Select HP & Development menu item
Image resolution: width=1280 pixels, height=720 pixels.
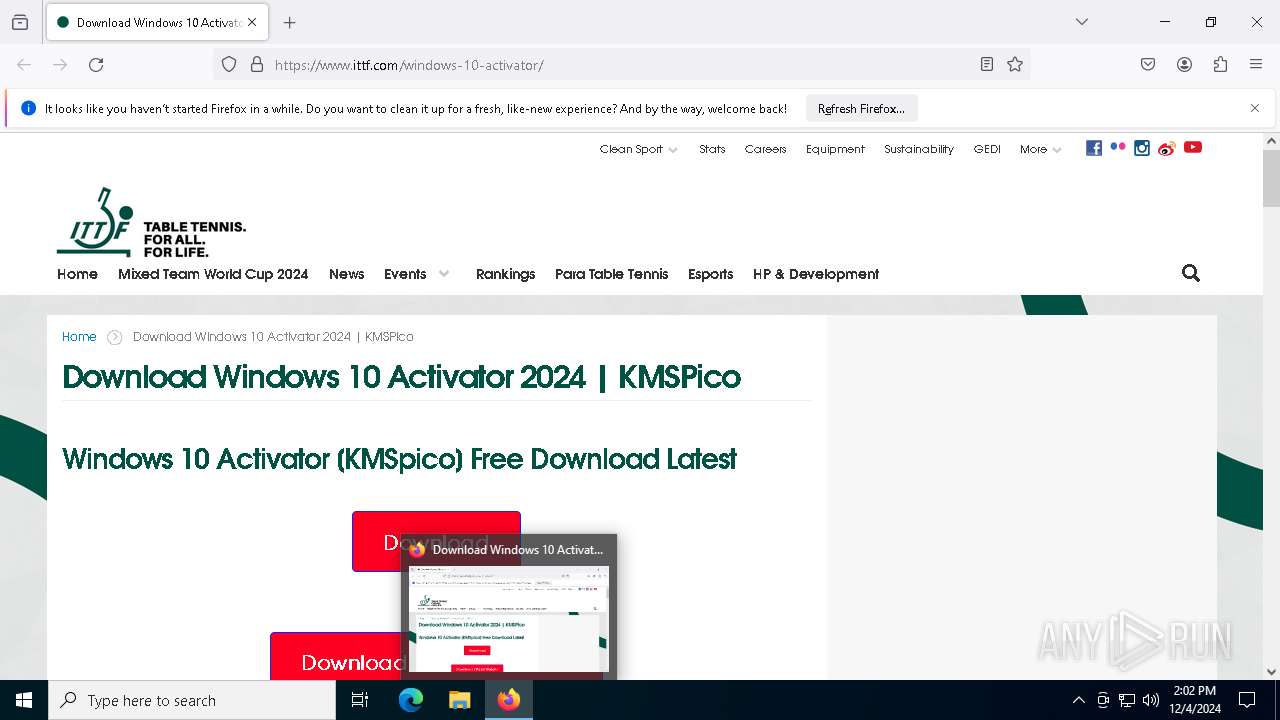tap(816, 274)
